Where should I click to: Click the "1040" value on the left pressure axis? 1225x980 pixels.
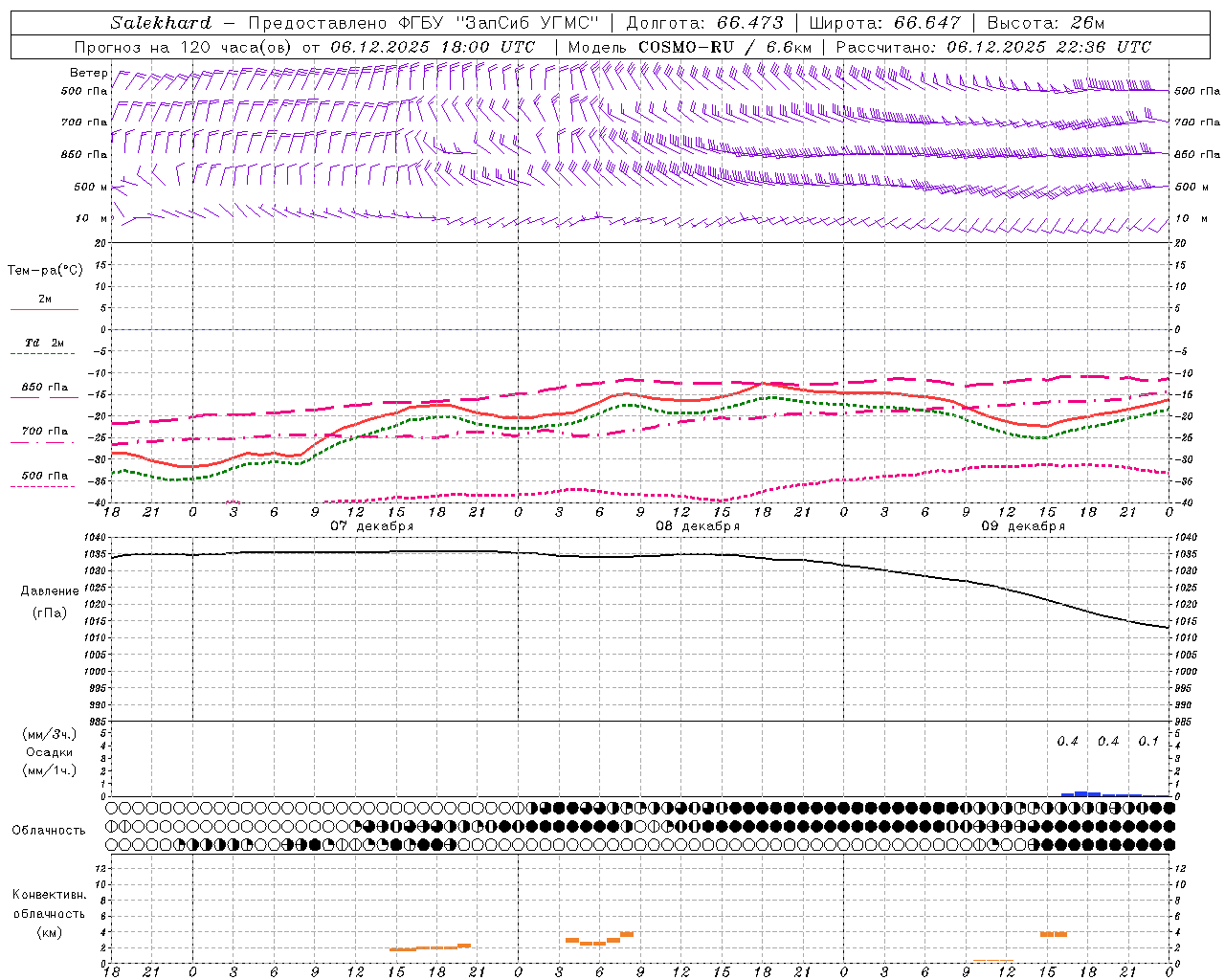tap(97, 538)
